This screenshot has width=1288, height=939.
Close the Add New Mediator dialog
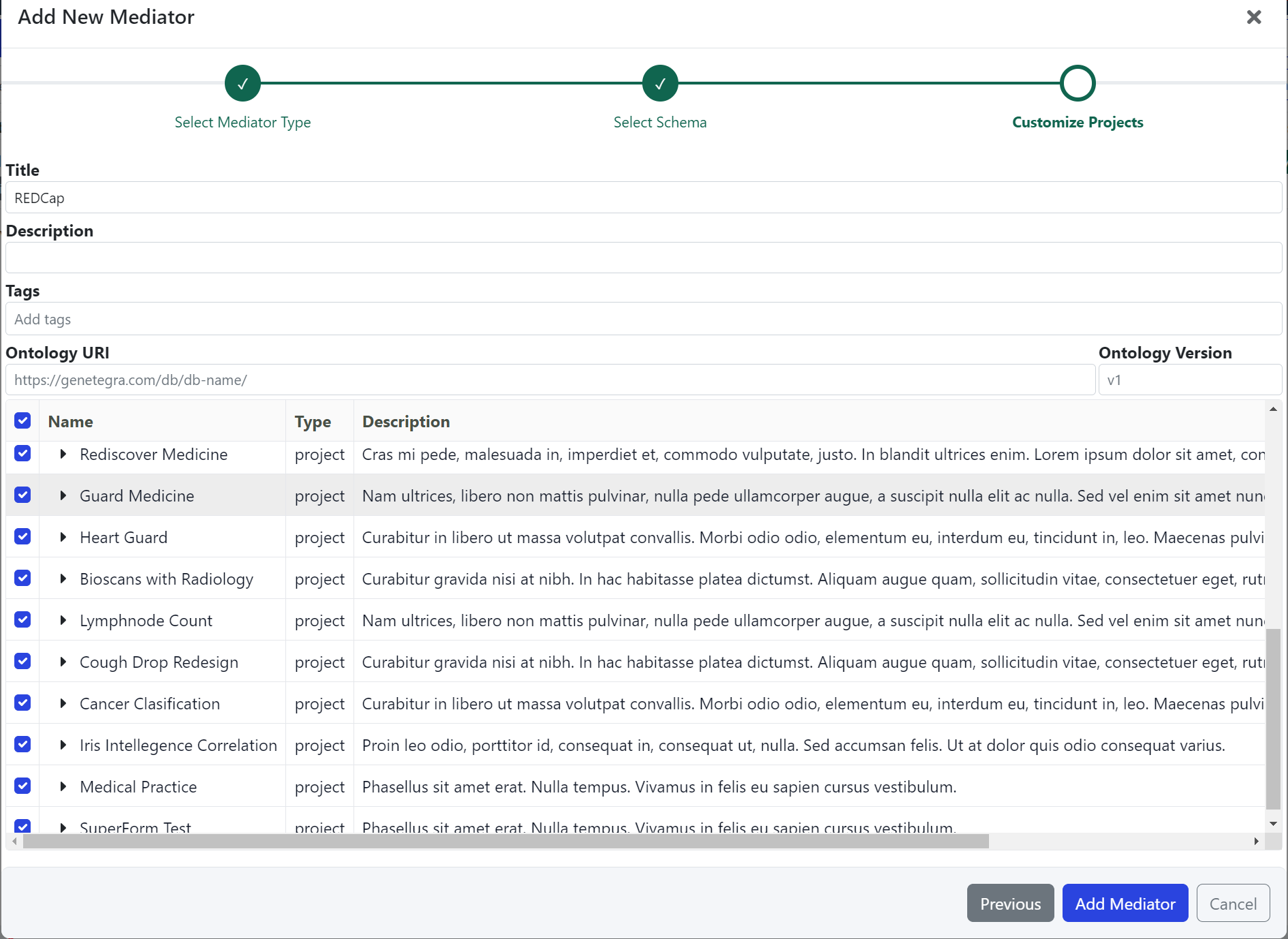pos(1253,17)
